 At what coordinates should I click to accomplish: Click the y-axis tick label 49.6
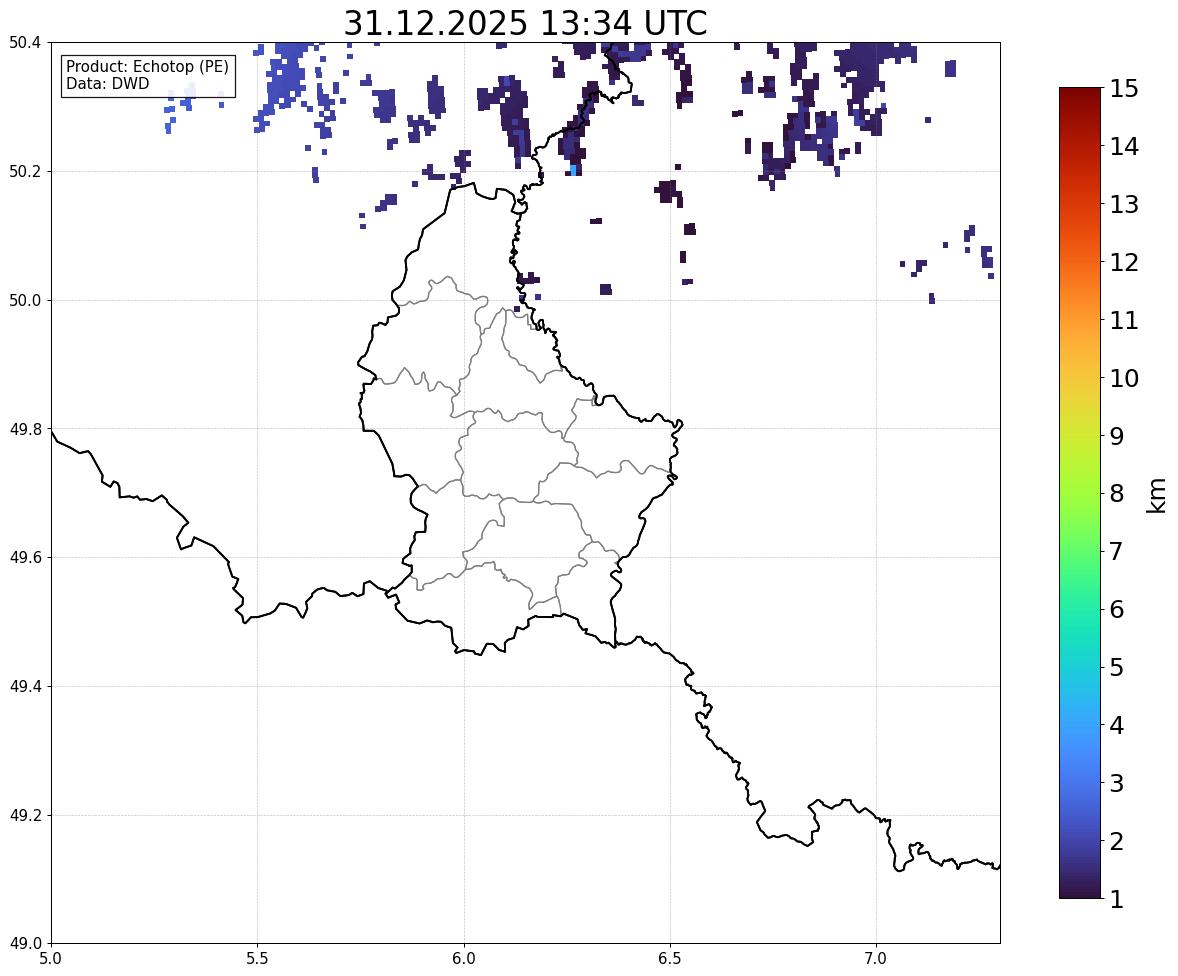coord(25,557)
